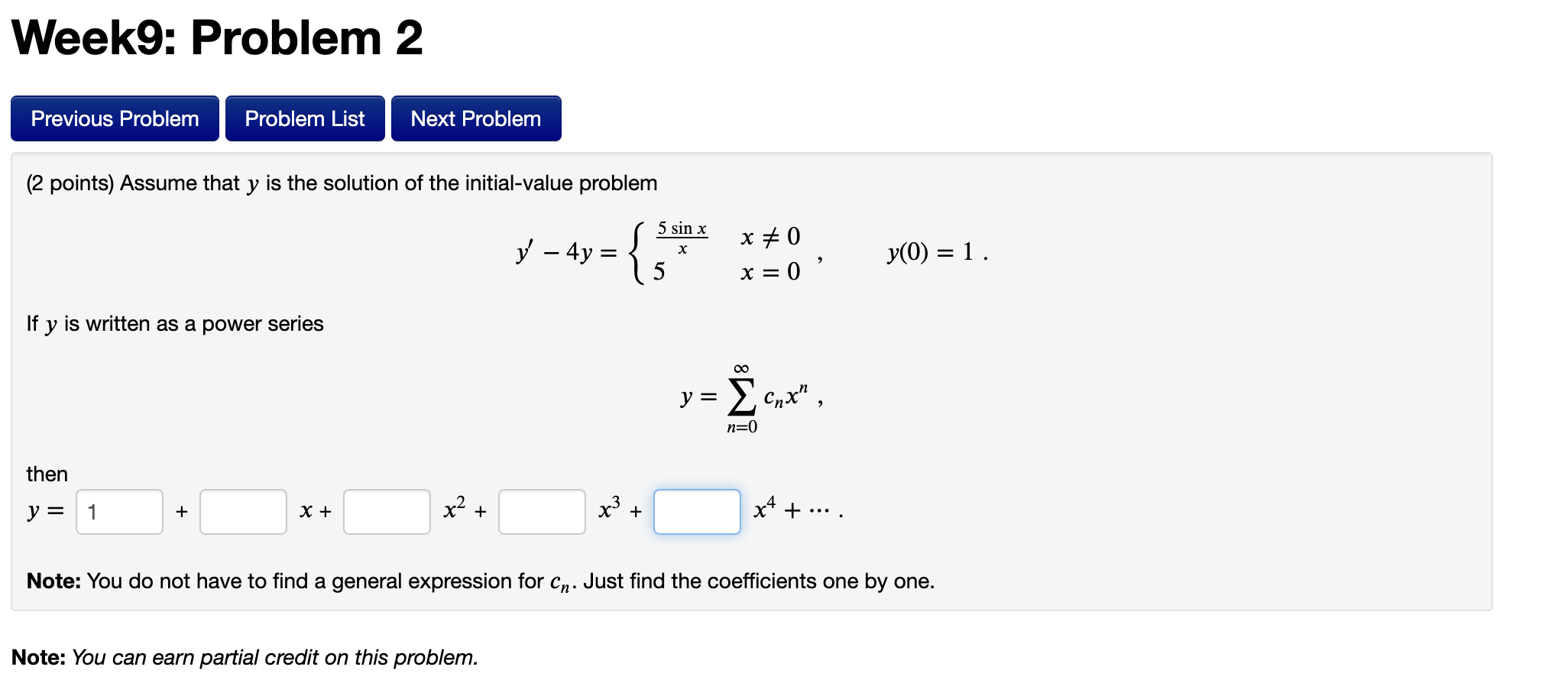The height and width of the screenshot is (683, 1568).
Task: Click the Previous Problem button
Action: point(114,118)
